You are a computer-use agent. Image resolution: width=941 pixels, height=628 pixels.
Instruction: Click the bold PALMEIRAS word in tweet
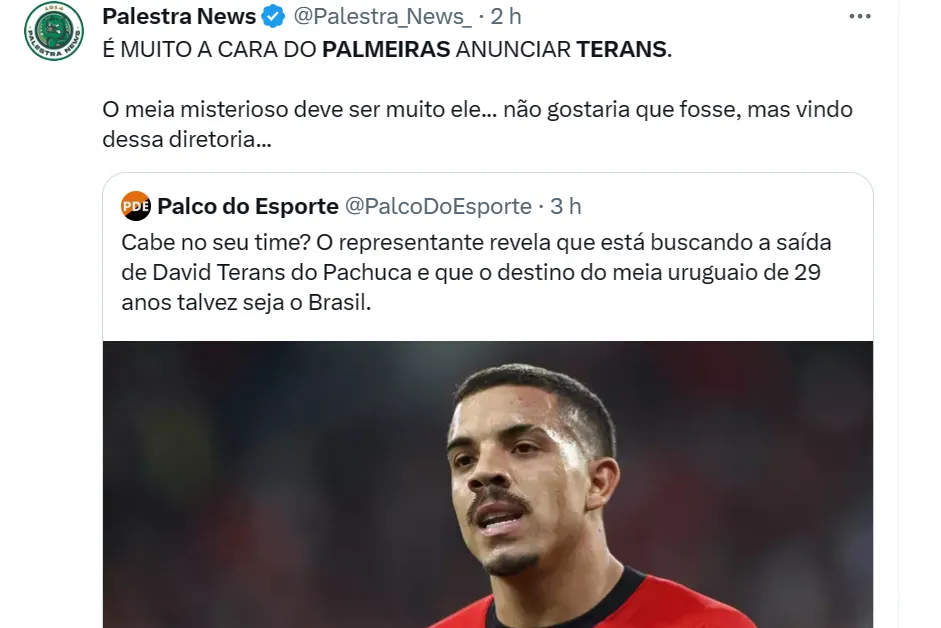[x=386, y=49]
